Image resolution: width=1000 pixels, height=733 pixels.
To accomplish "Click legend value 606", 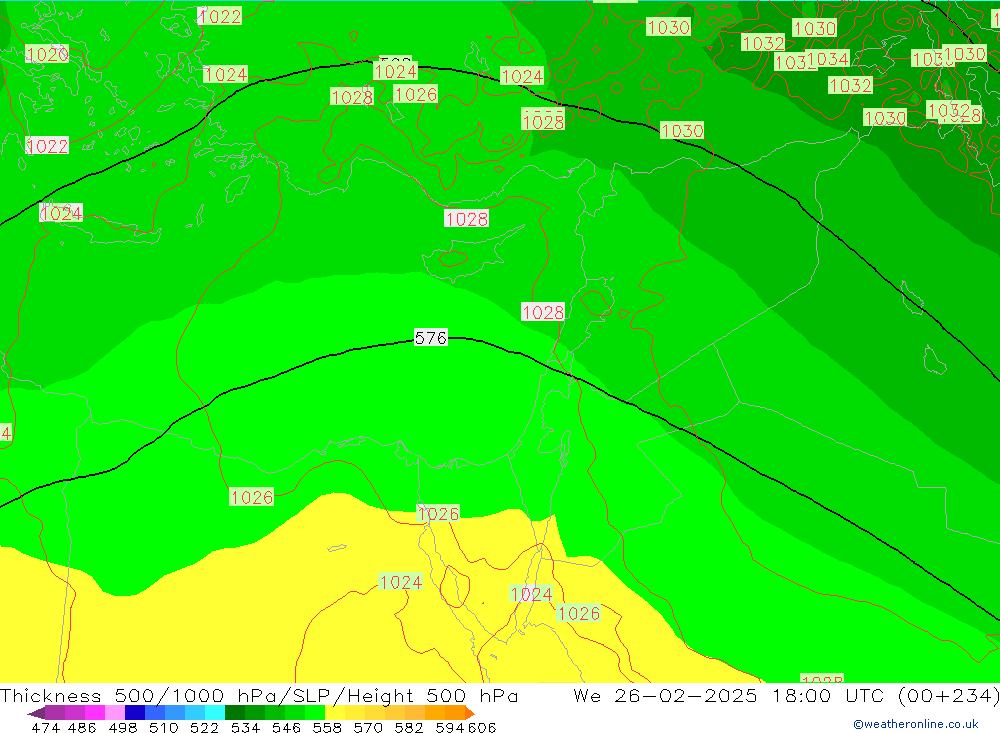I will pyautogui.click(x=482, y=727).
